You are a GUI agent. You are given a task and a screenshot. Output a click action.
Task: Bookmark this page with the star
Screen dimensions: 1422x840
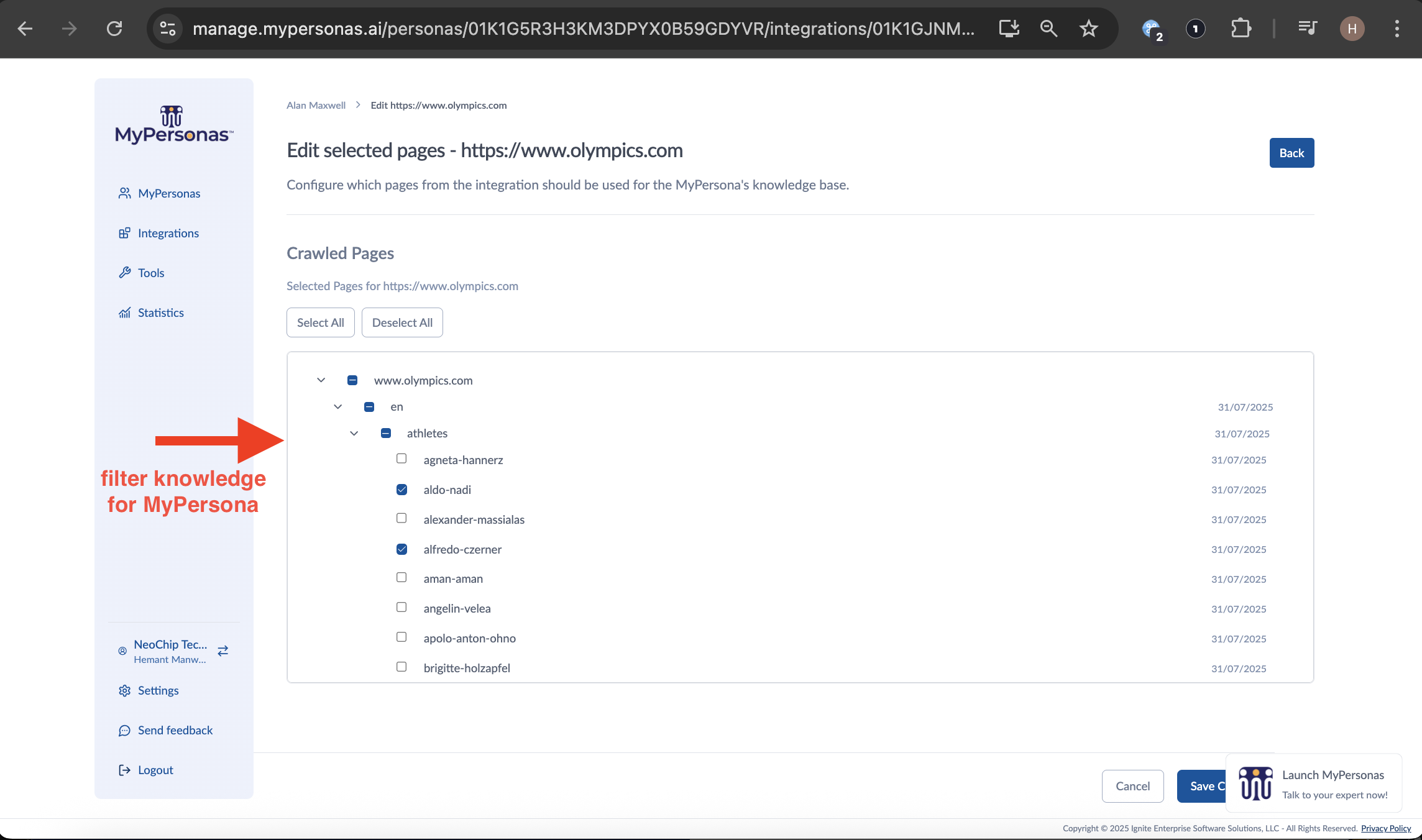click(x=1089, y=29)
